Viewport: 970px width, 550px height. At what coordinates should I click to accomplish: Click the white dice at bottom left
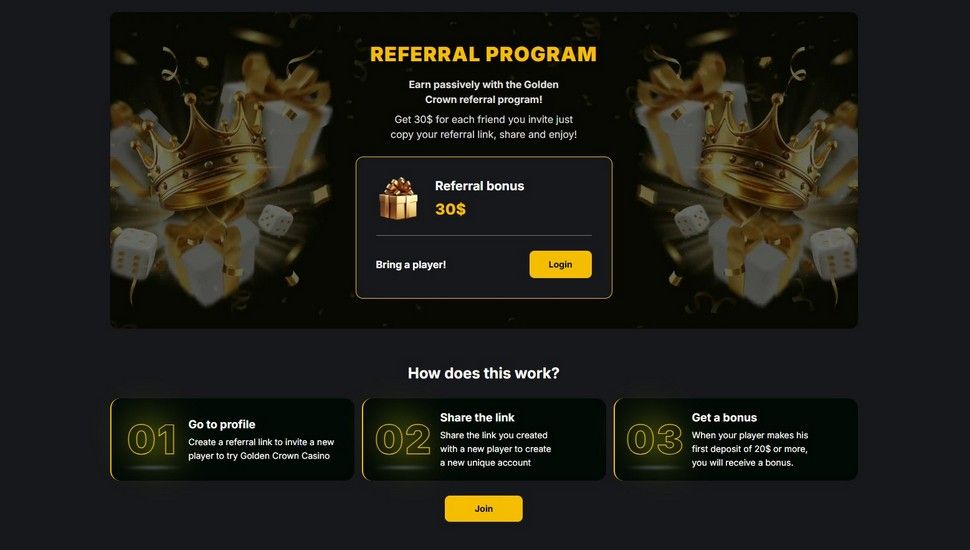point(133,252)
